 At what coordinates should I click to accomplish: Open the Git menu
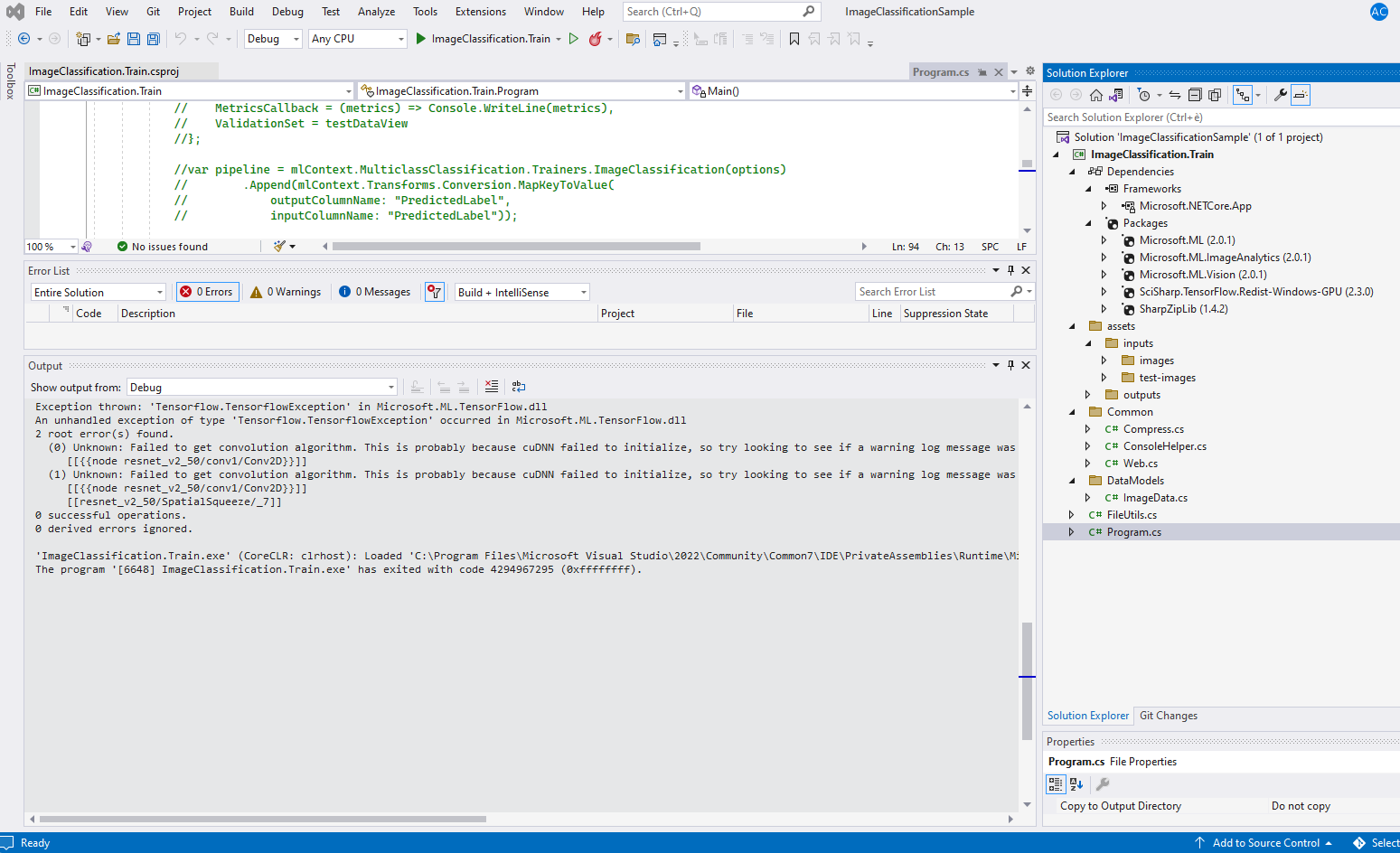tap(152, 11)
